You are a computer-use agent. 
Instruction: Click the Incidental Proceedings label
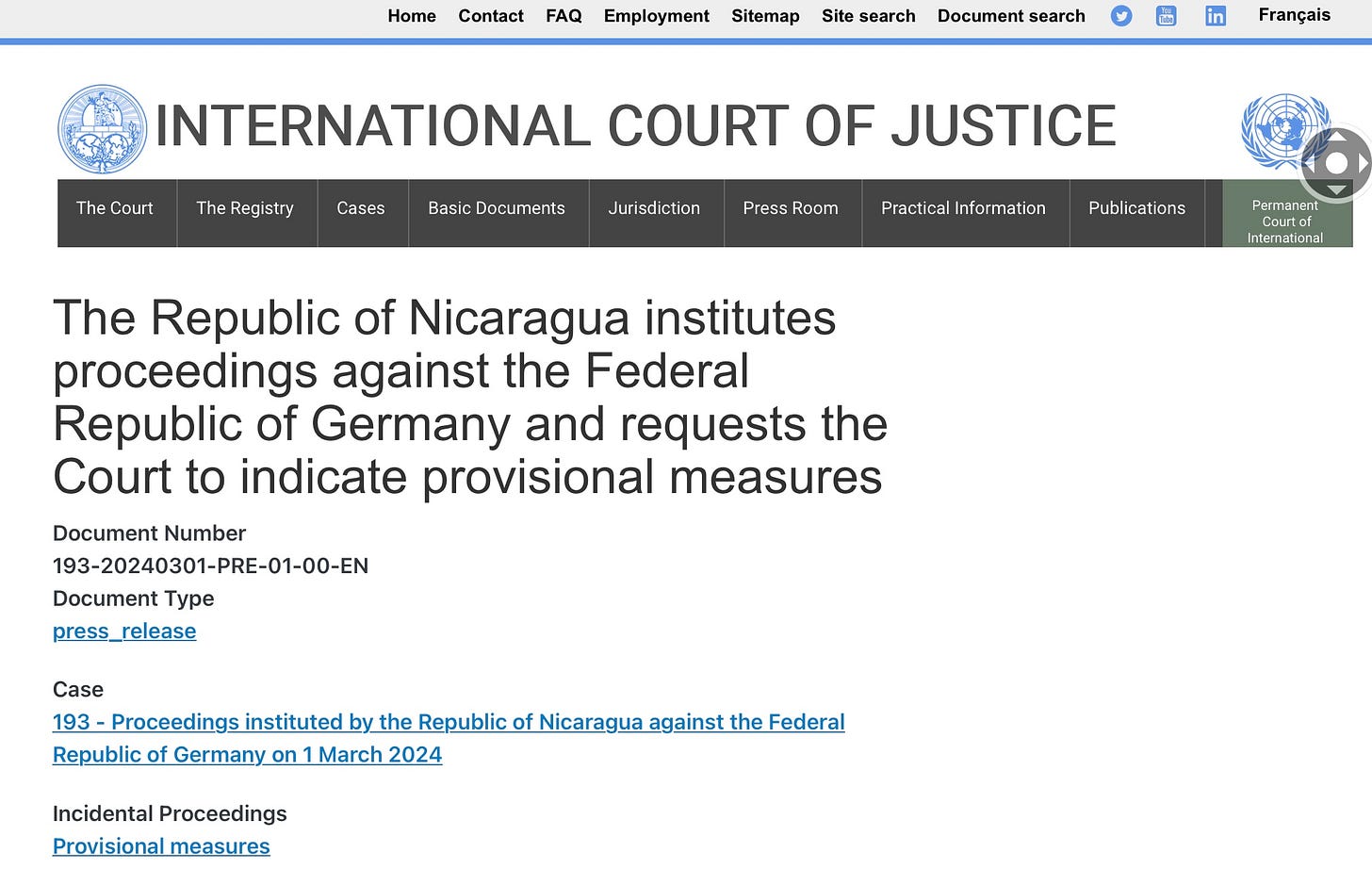point(170,813)
